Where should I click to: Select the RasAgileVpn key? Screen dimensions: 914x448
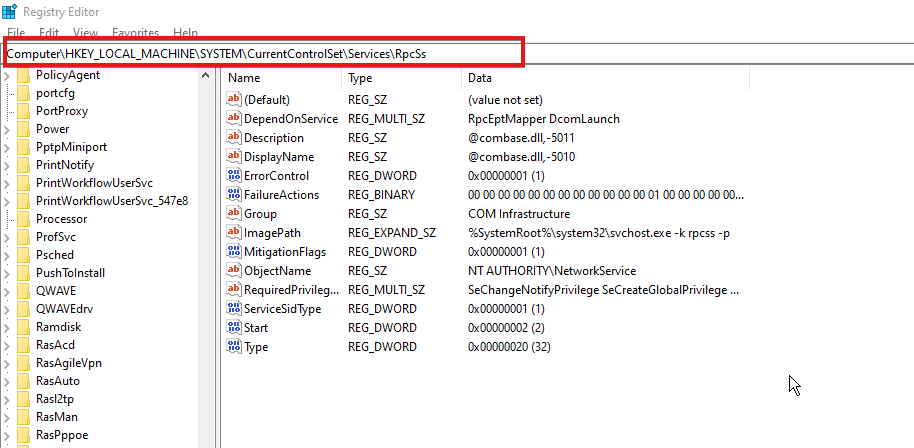[x=69, y=363]
